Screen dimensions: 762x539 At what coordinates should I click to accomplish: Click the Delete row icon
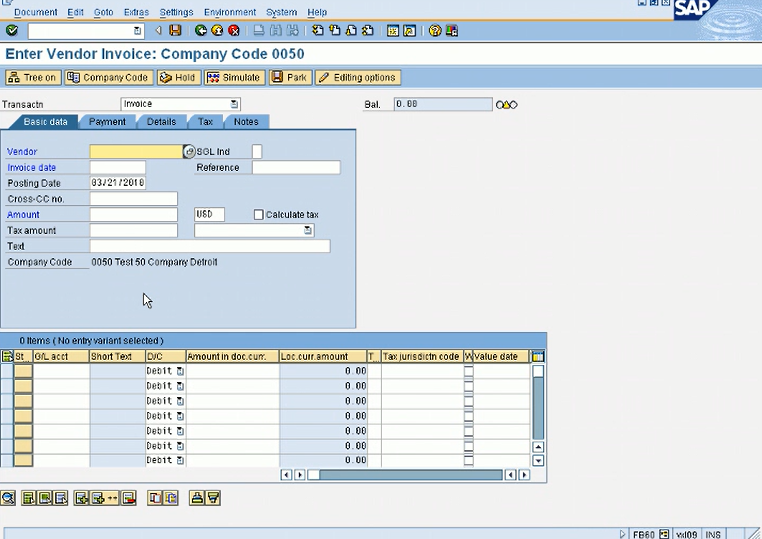tap(128, 498)
